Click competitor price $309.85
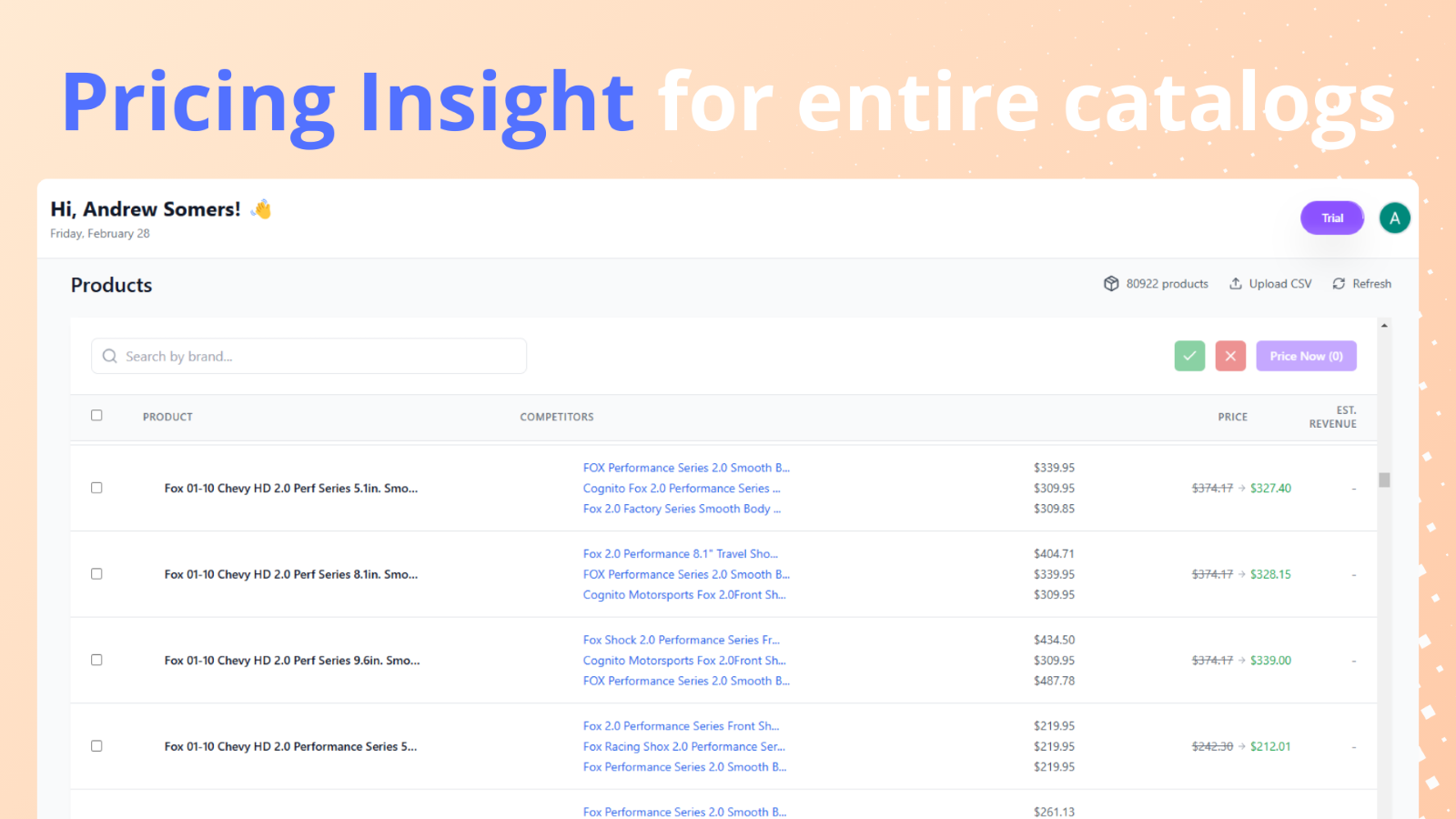 click(1054, 509)
